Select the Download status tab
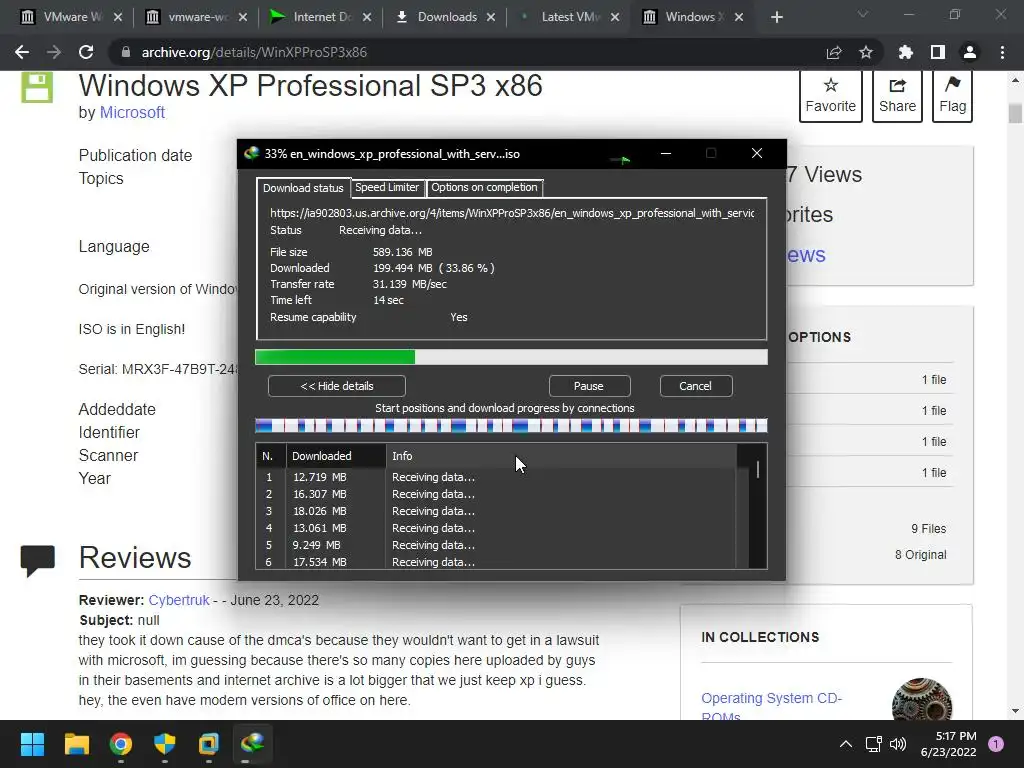 coord(303,188)
